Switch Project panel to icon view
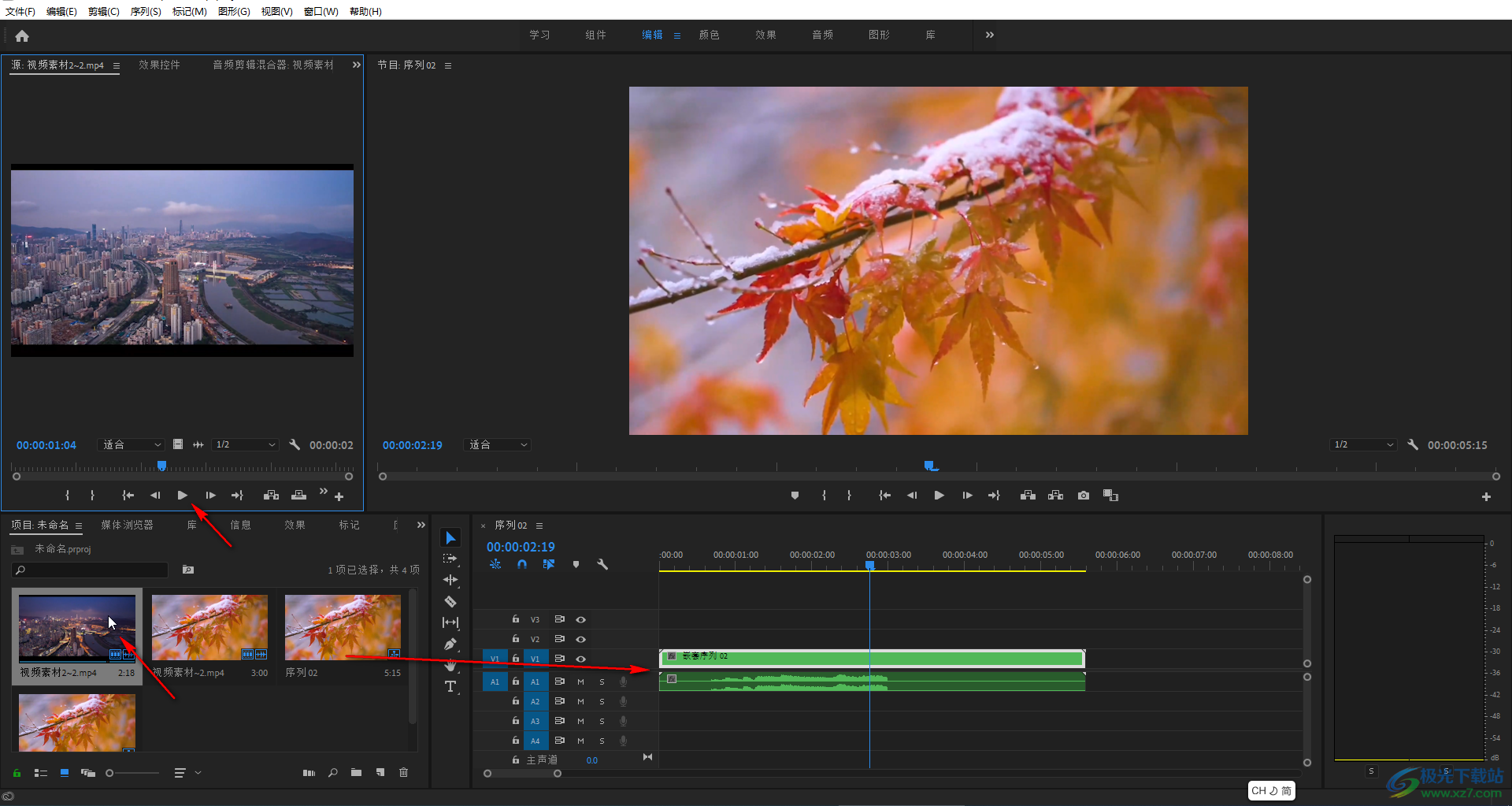This screenshot has width=1512, height=806. 65,773
